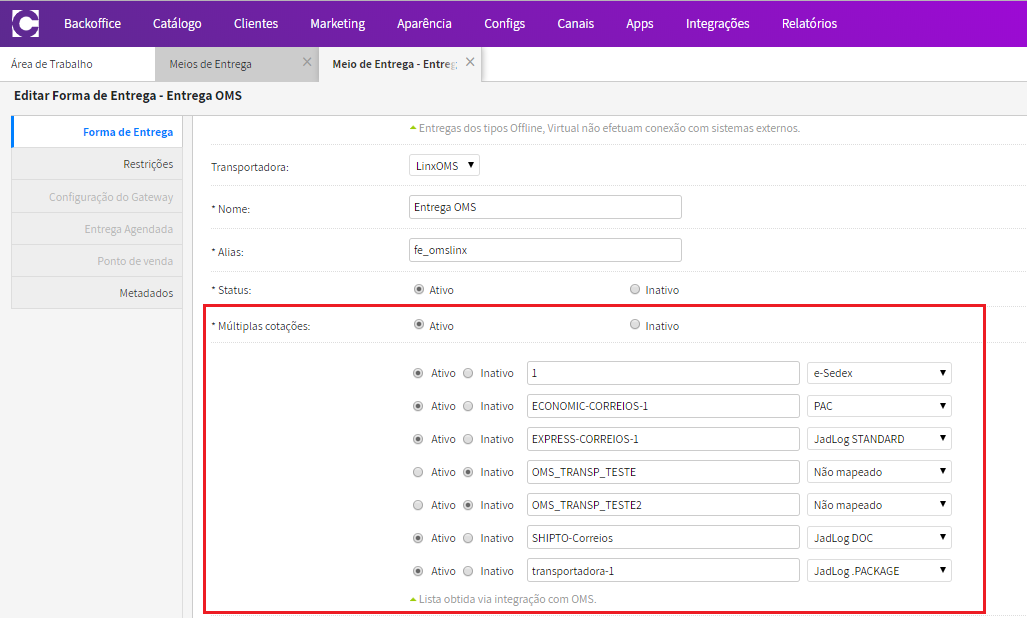Select Ativo for OMS_TRANSP_TESTE2 row
The height and width of the screenshot is (618, 1027).
click(418, 505)
